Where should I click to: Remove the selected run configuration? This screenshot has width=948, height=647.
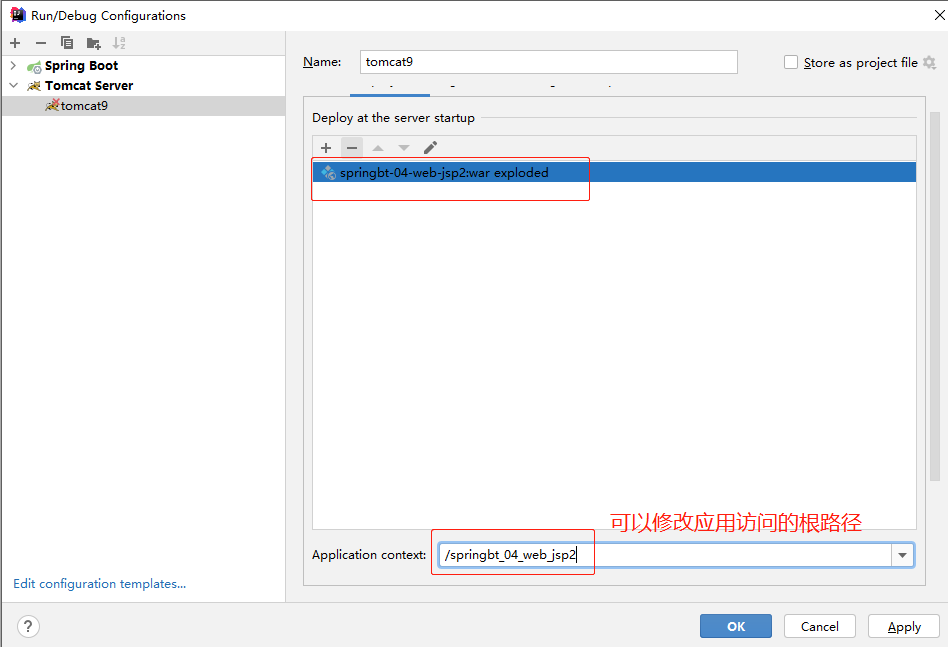coord(41,43)
